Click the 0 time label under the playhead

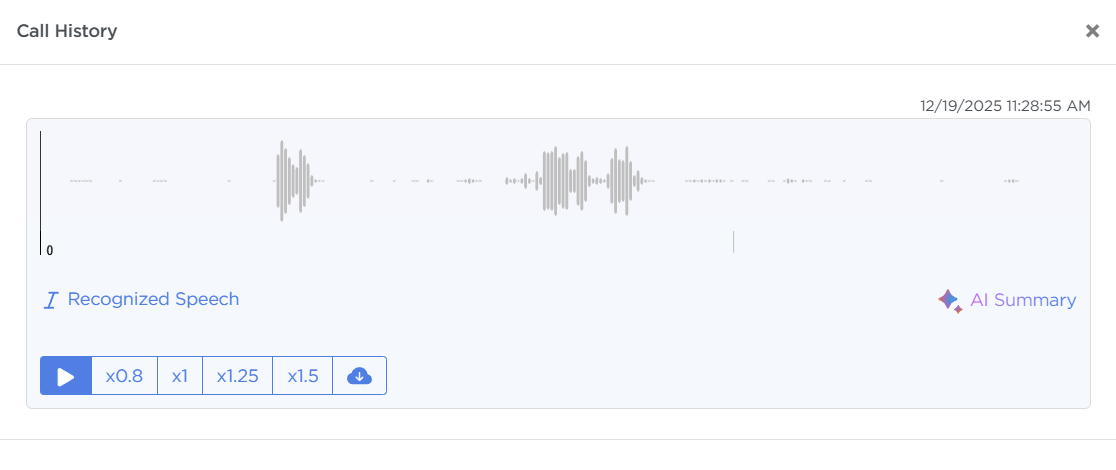coord(50,251)
